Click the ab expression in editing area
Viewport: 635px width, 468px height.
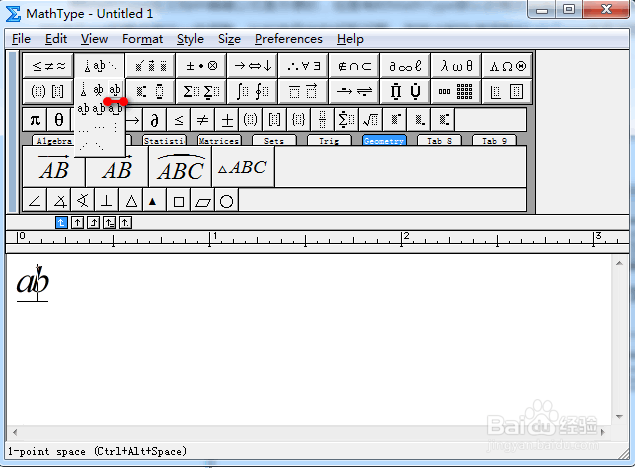(x=32, y=282)
